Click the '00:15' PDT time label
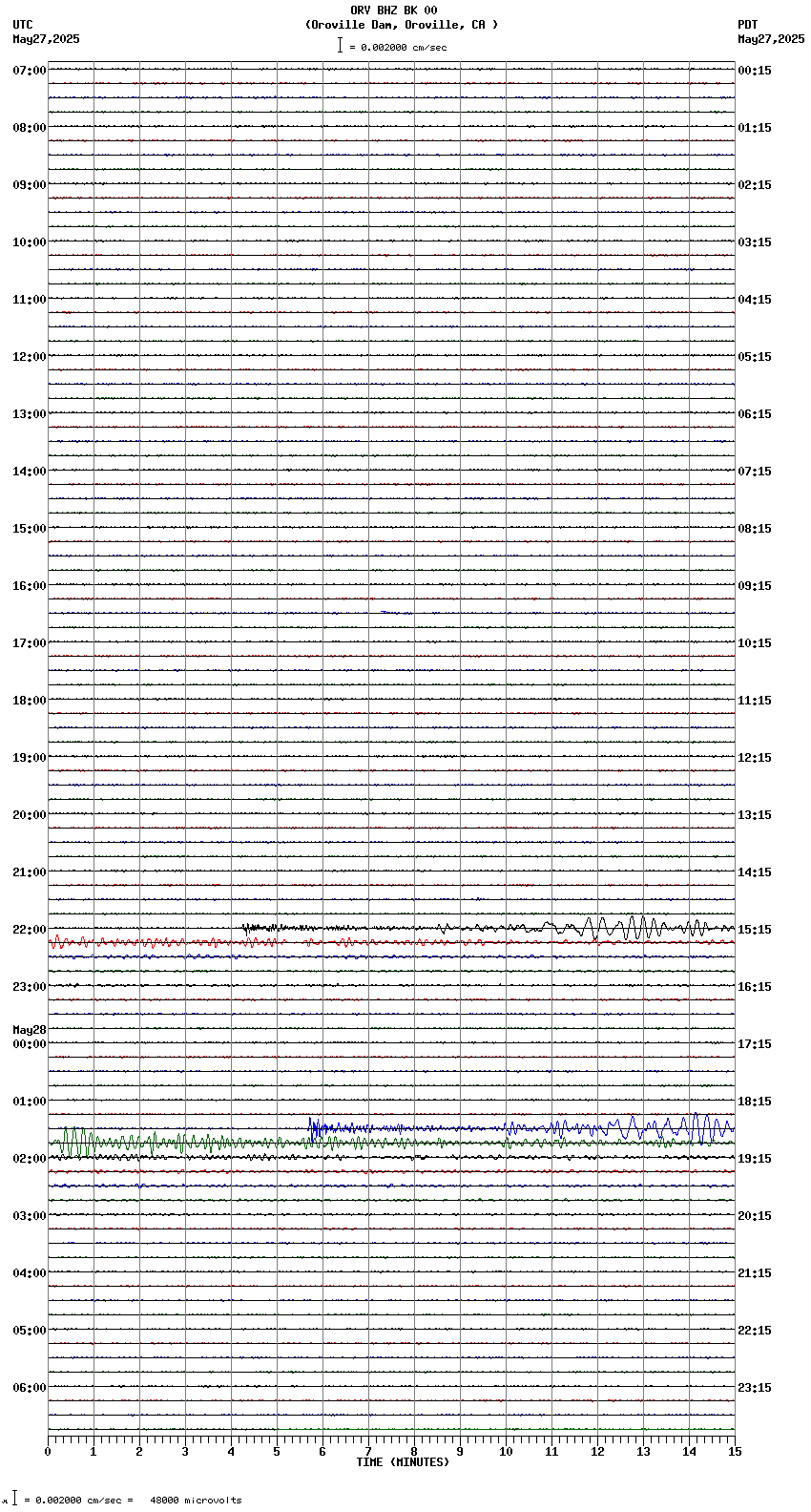Viewport: 811px width, 1512px height. click(x=755, y=71)
